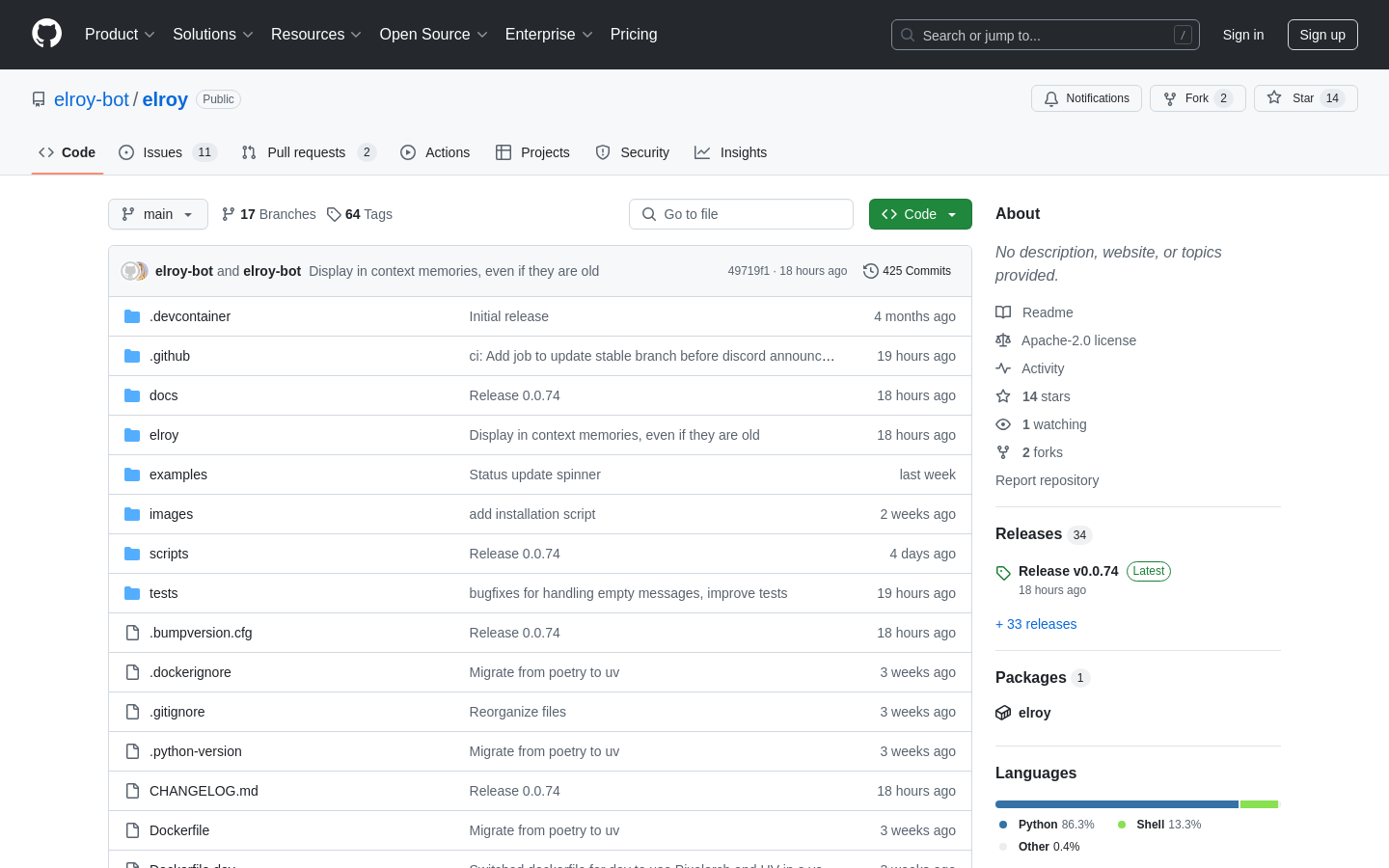Image resolution: width=1389 pixels, height=868 pixels.
Task: Open the Reorganize files commit message
Action: coord(517,712)
